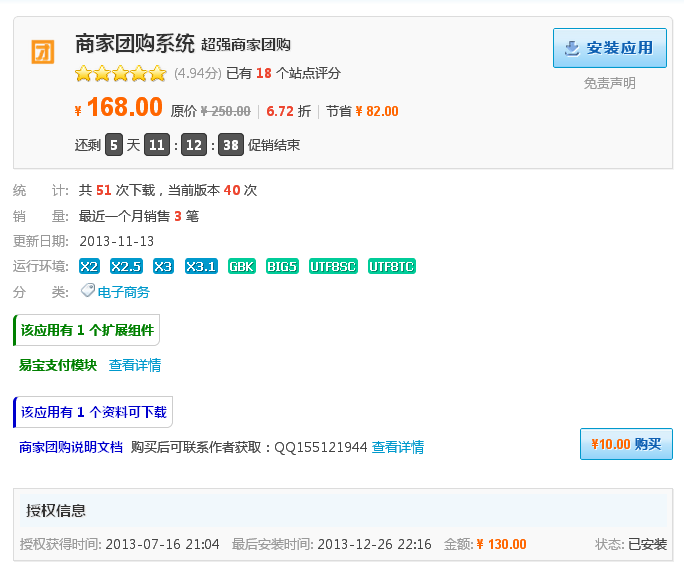Click the 已安装 status text

click(x=648, y=544)
